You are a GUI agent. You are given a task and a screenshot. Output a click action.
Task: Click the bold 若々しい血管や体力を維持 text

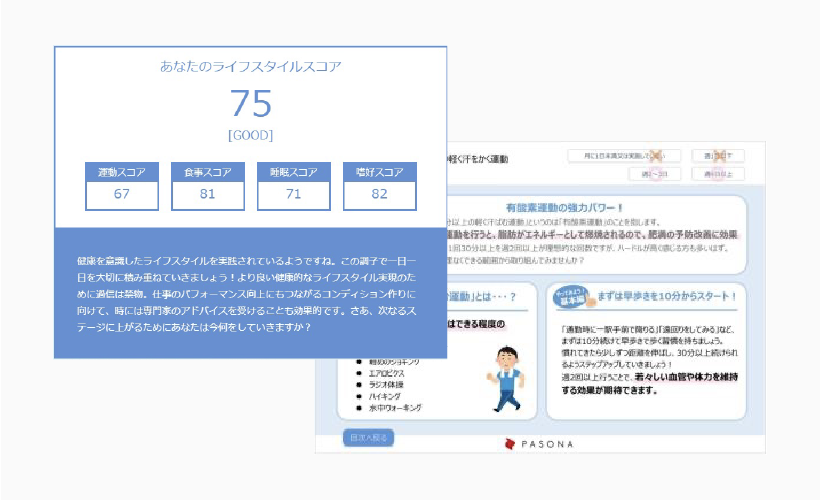[686, 377]
